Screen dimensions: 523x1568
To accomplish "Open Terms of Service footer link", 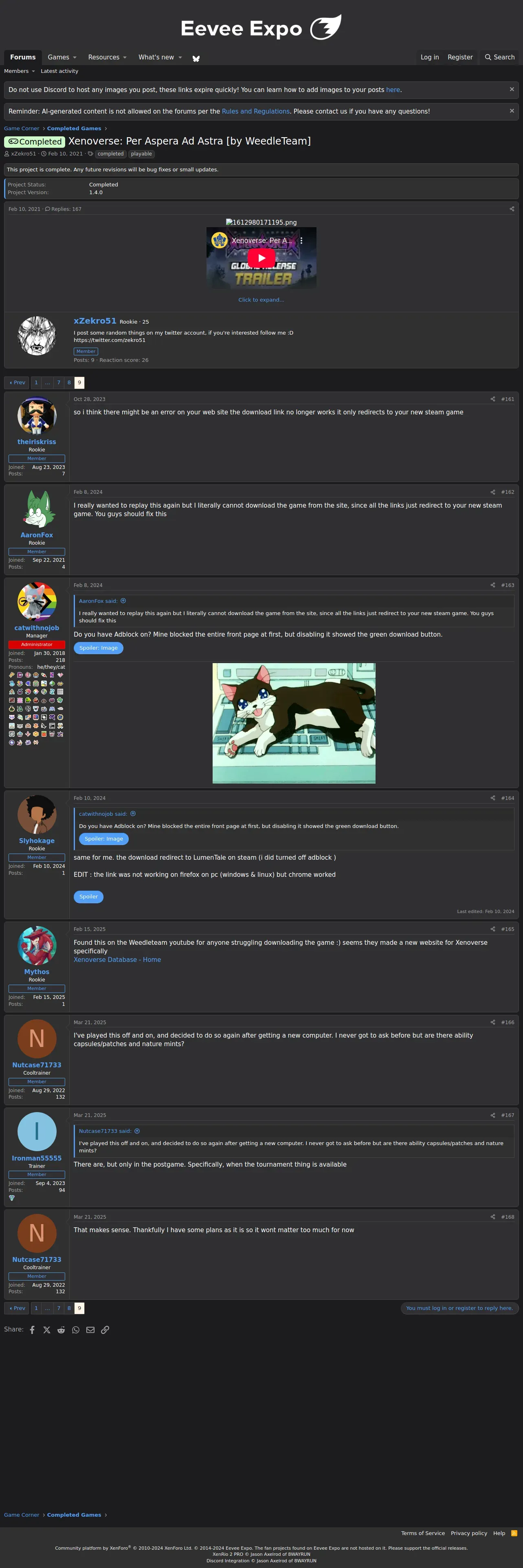I will click(422, 1533).
